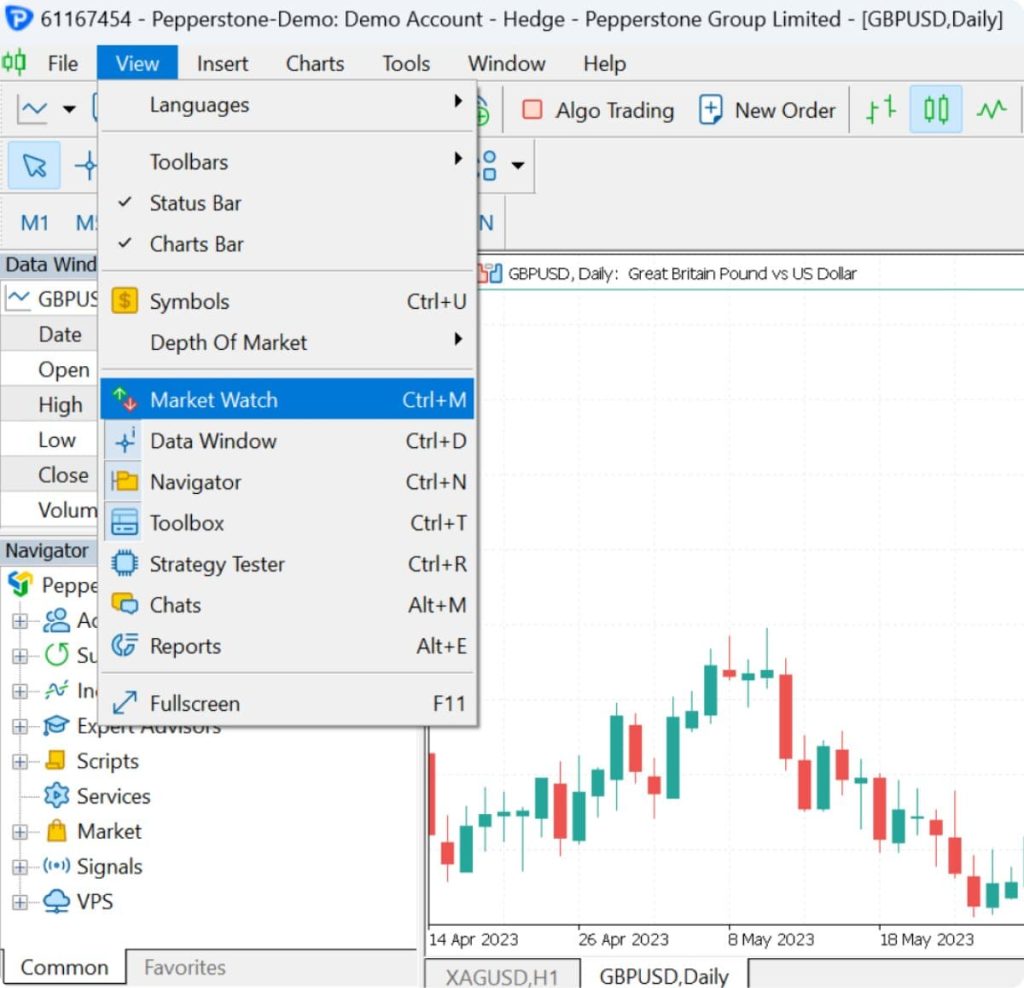
Task: Expand the VPS tree node
Action: [x=20, y=902]
